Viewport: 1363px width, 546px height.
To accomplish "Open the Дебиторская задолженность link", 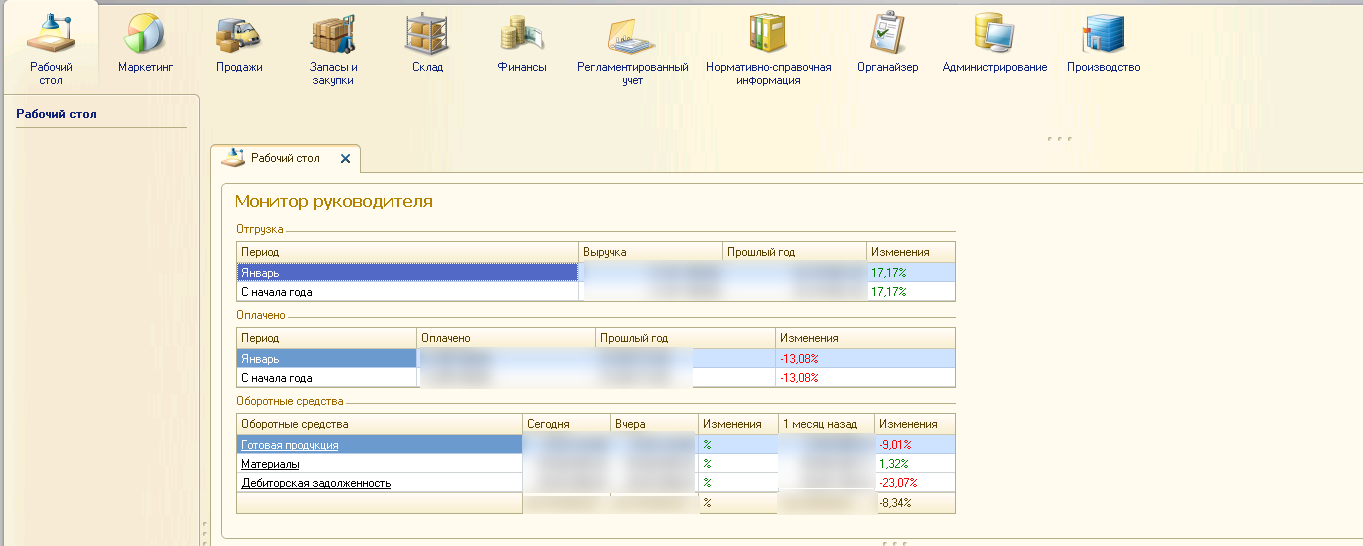I will click(316, 483).
